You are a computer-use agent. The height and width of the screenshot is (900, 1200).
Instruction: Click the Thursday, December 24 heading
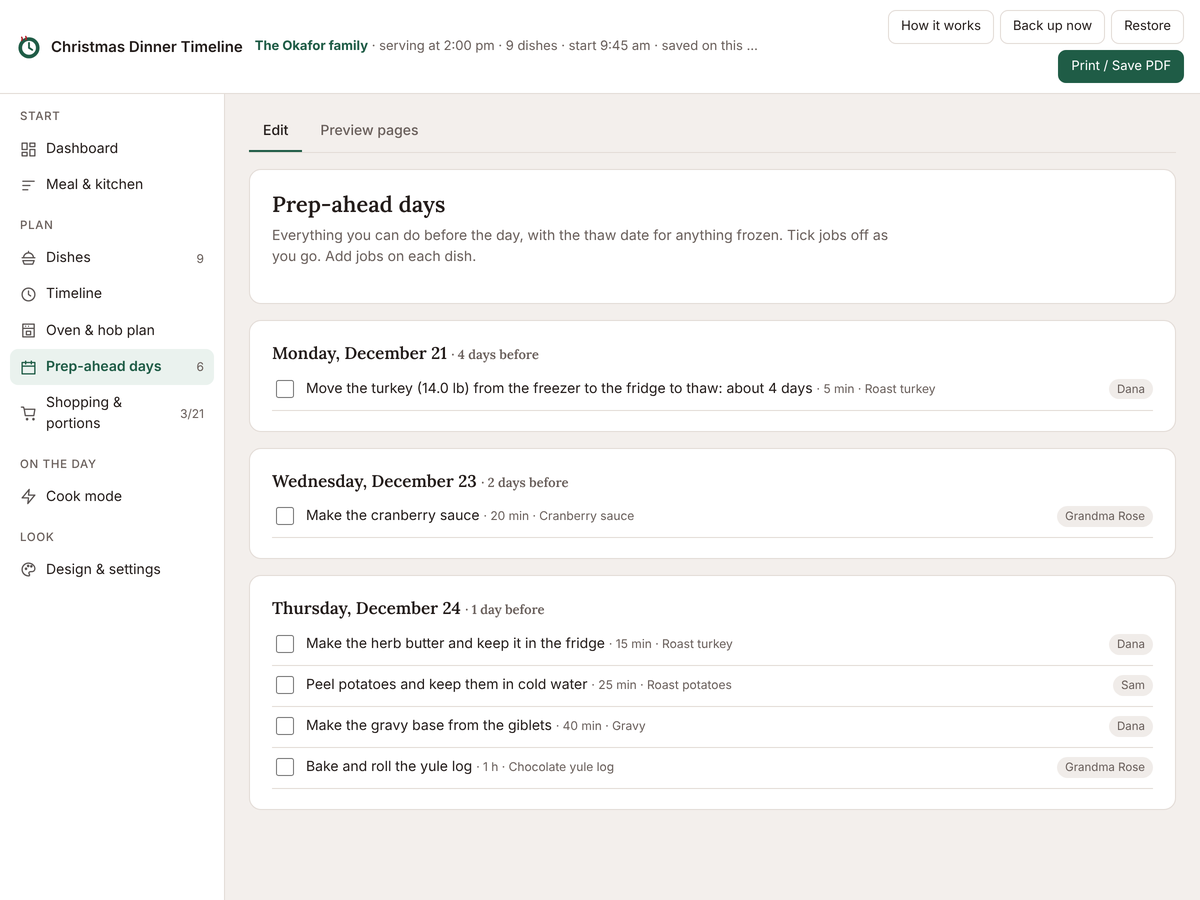(366, 609)
